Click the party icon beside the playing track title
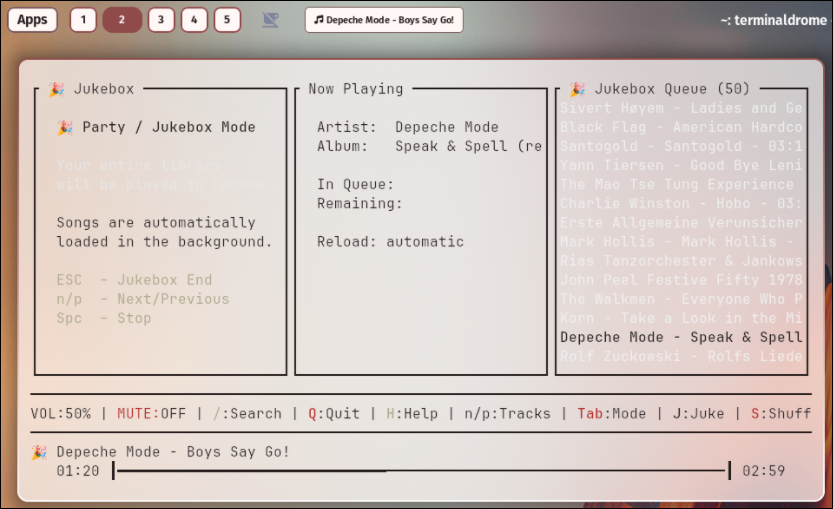Viewport: 833px width, 509px height. point(39,452)
